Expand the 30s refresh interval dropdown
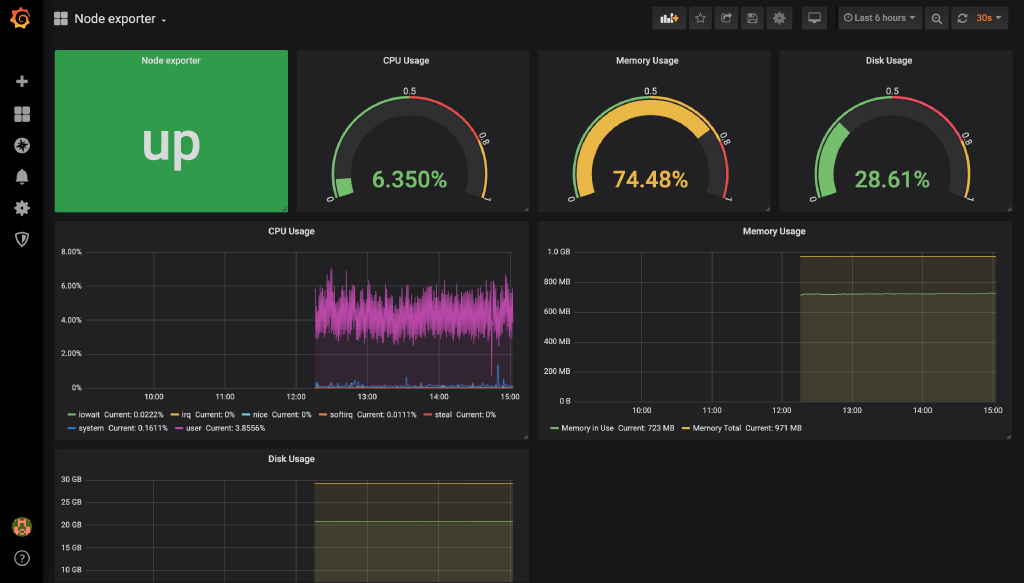1024x583 pixels. click(990, 18)
